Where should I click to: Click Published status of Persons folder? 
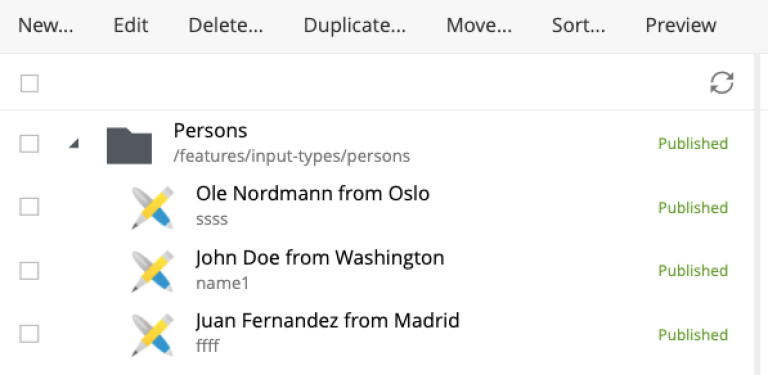pyautogui.click(x=693, y=144)
